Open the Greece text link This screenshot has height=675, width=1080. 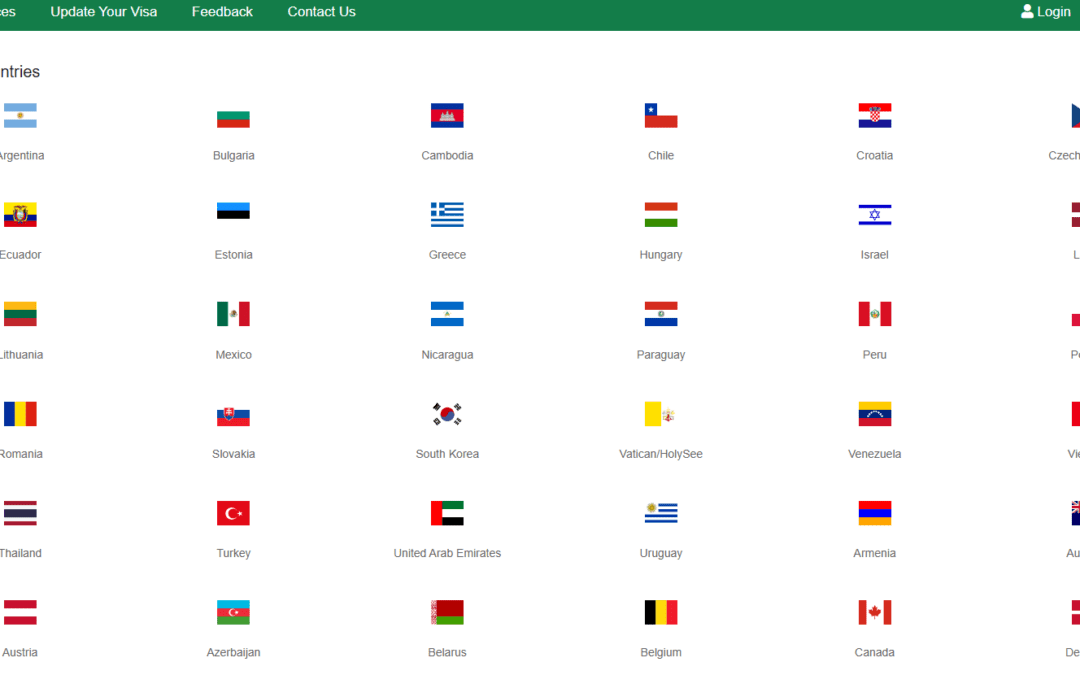point(447,255)
